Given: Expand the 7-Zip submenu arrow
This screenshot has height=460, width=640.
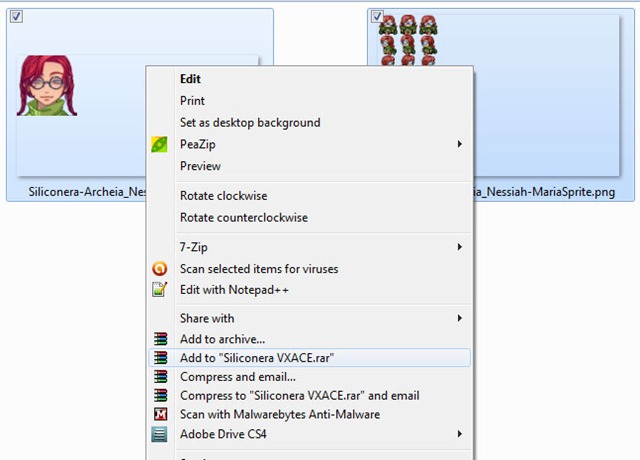Looking at the screenshot, I should (460, 247).
